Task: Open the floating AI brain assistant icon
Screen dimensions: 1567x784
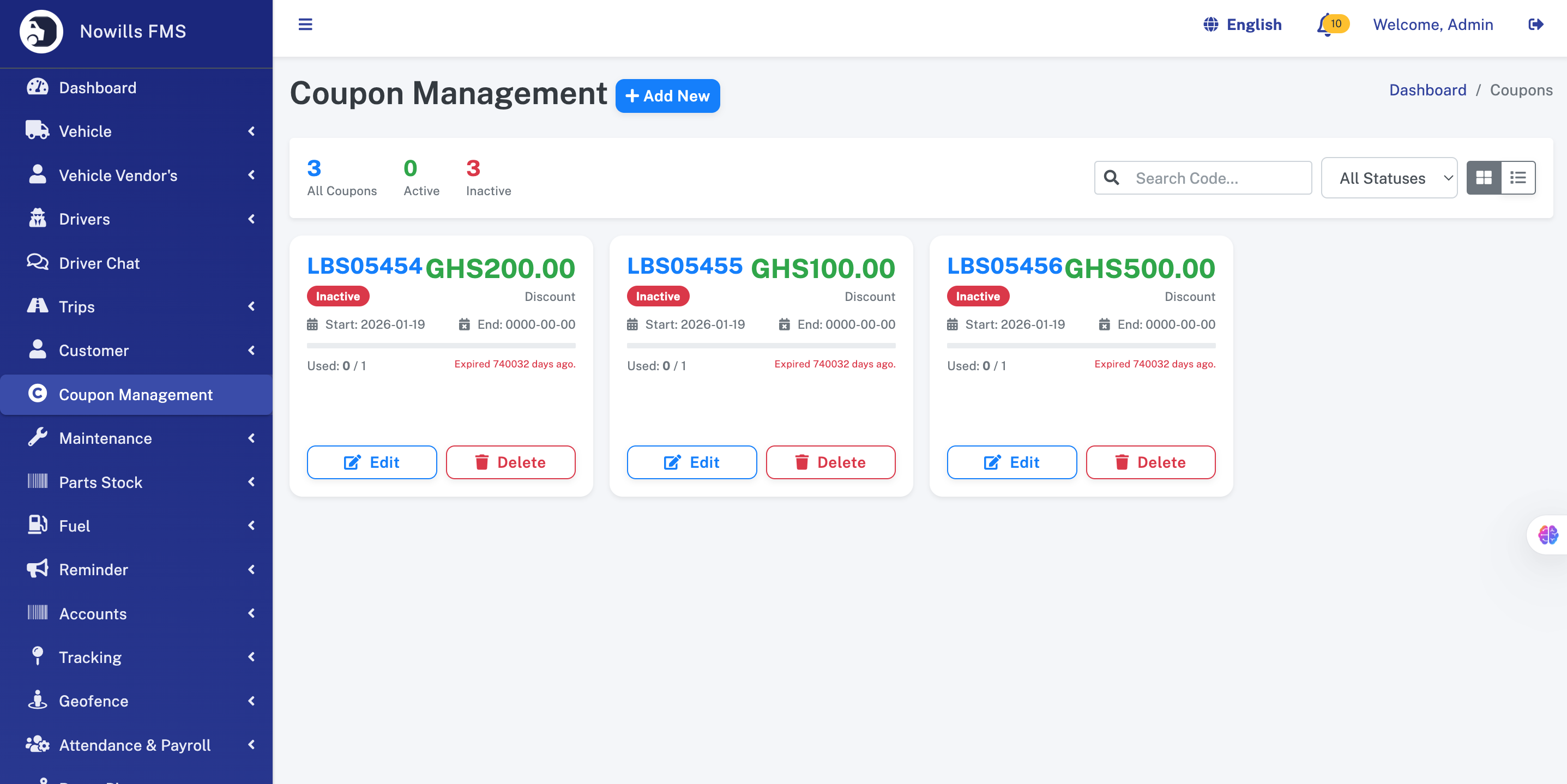Action: click(x=1547, y=535)
